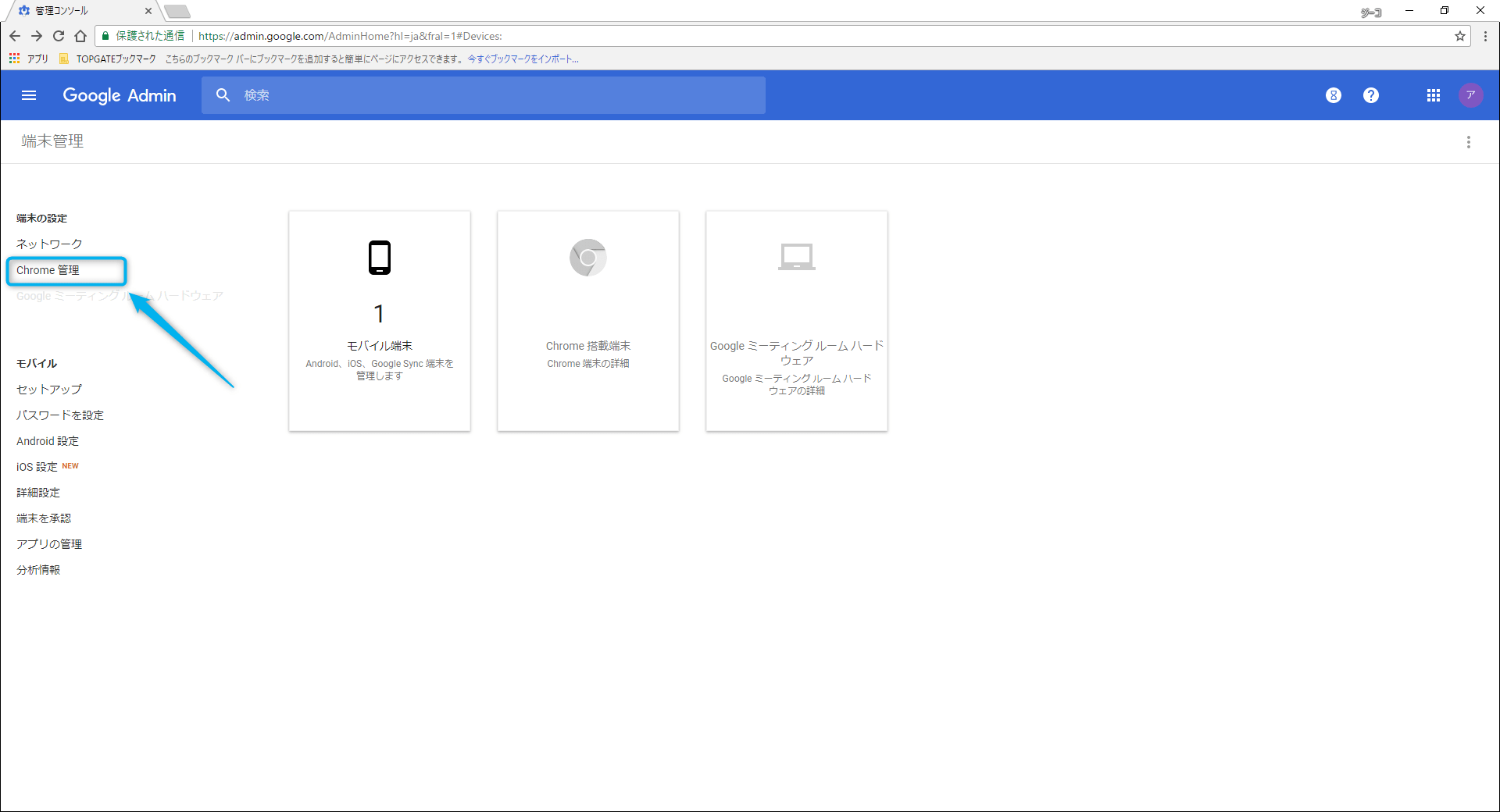
Task: Open パスワードを設定
Action: (x=60, y=415)
